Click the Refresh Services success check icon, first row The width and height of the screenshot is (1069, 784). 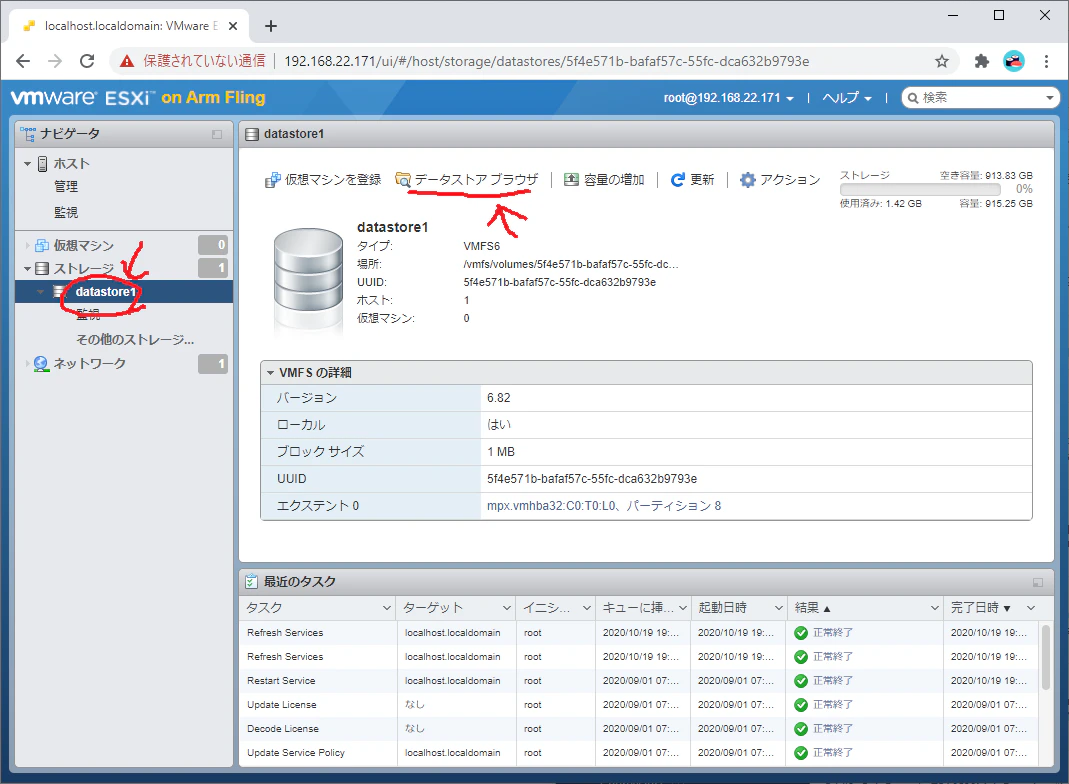[x=801, y=633]
